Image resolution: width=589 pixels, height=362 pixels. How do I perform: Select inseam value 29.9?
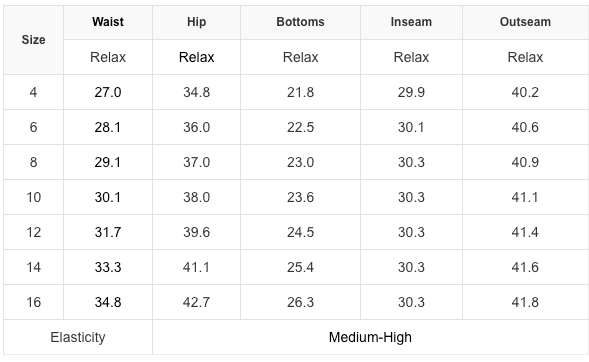[411, 92]
